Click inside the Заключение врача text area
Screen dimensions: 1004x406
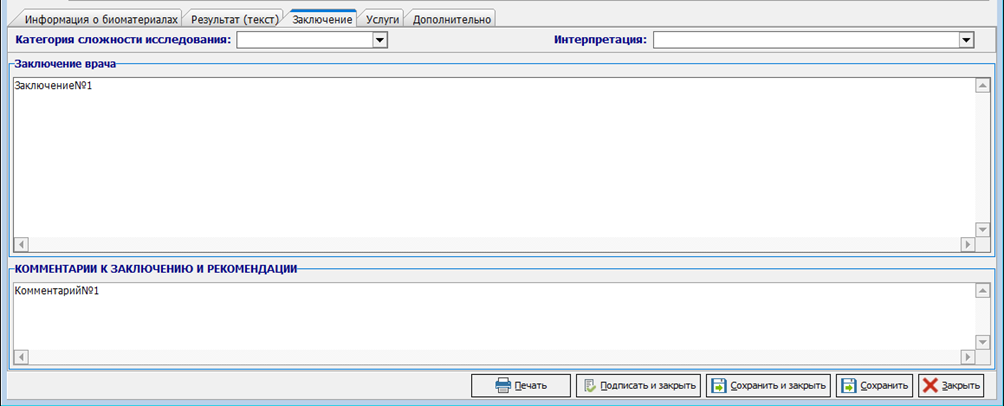(490, 160)
